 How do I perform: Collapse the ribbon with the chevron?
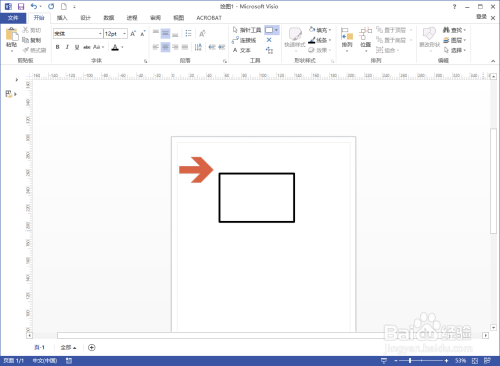point(493,61)
